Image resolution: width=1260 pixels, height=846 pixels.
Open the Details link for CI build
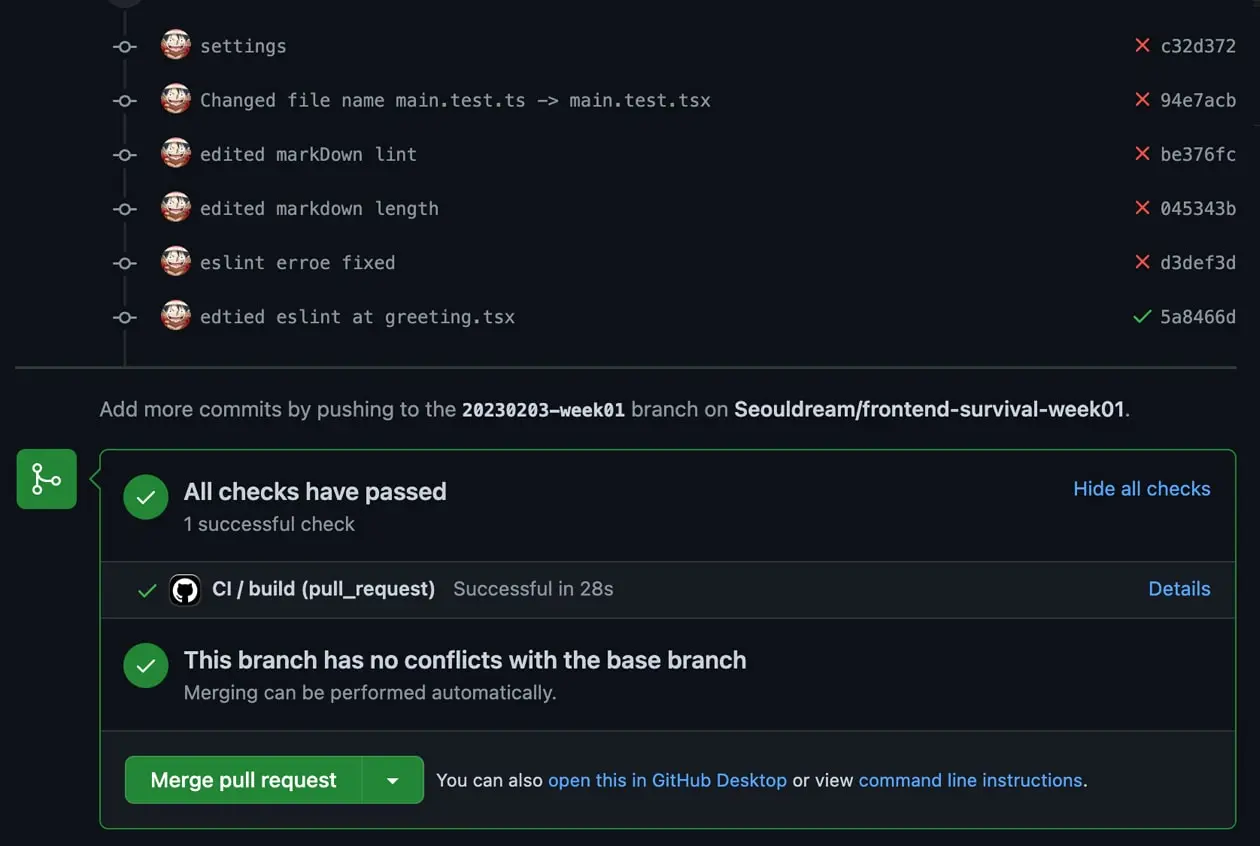1179,589
